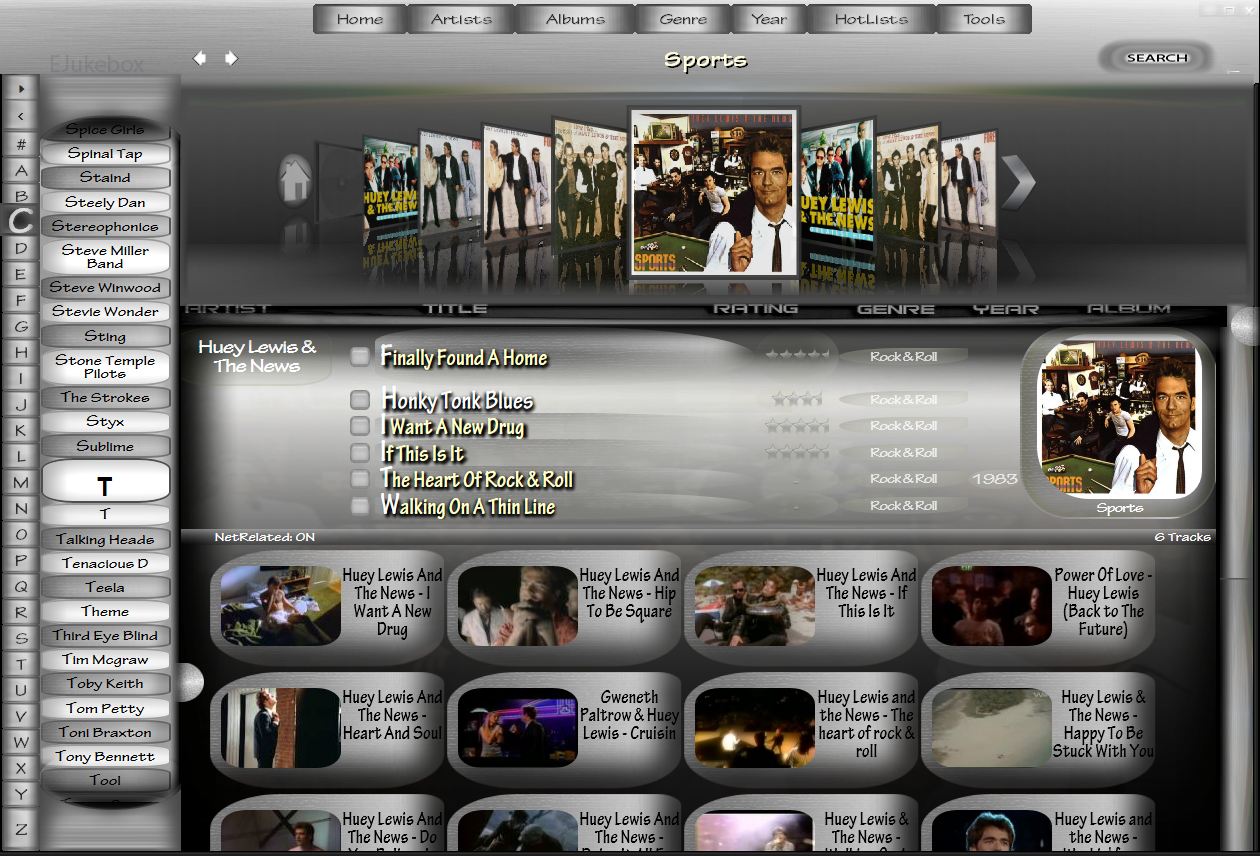Open the I Want A New Drug related video

tap(327, 606)
